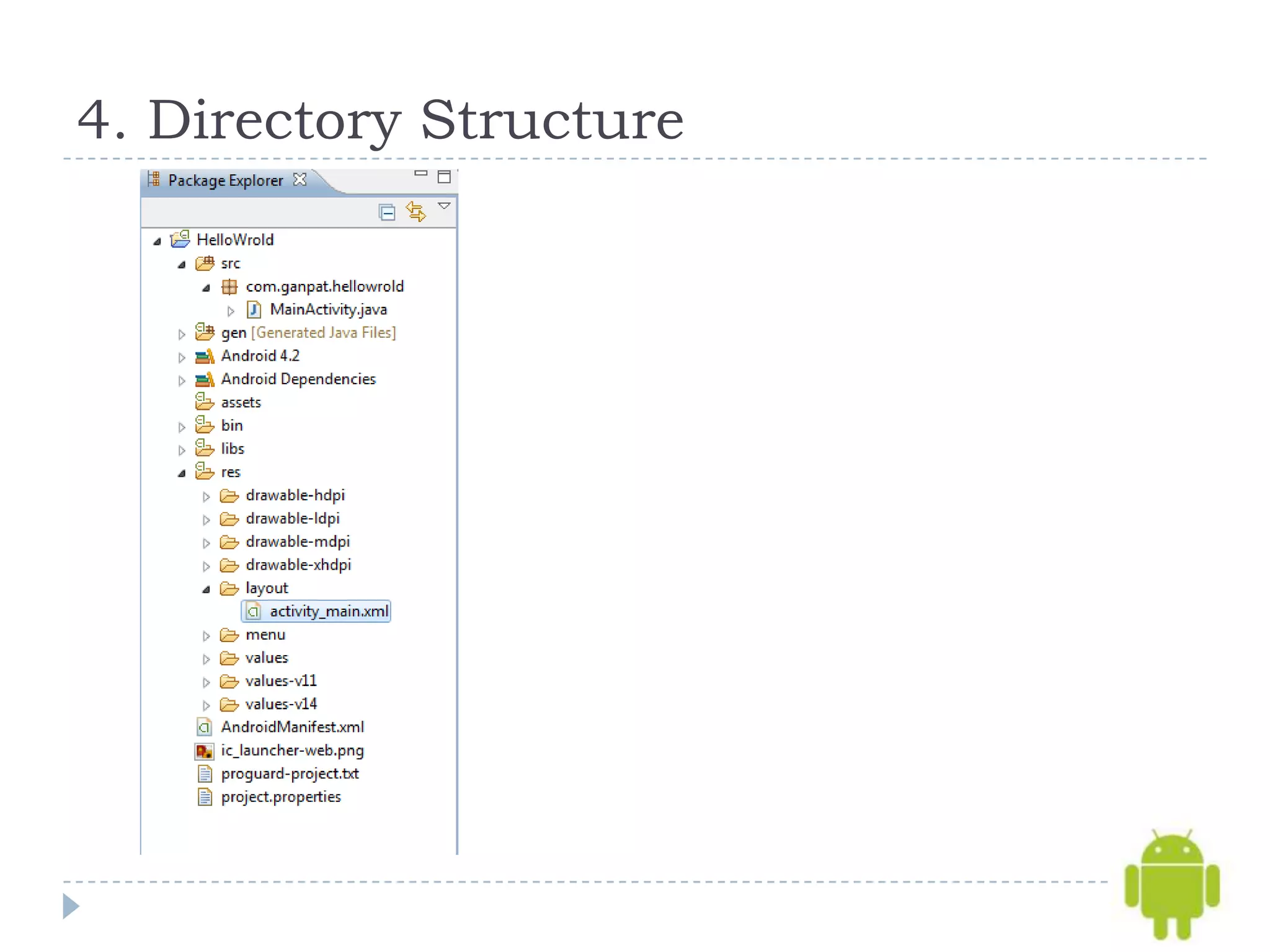Expand drawable-mdpi folder
The width and height of the screenshot is (1270, 952).
(x=206, y=543)
